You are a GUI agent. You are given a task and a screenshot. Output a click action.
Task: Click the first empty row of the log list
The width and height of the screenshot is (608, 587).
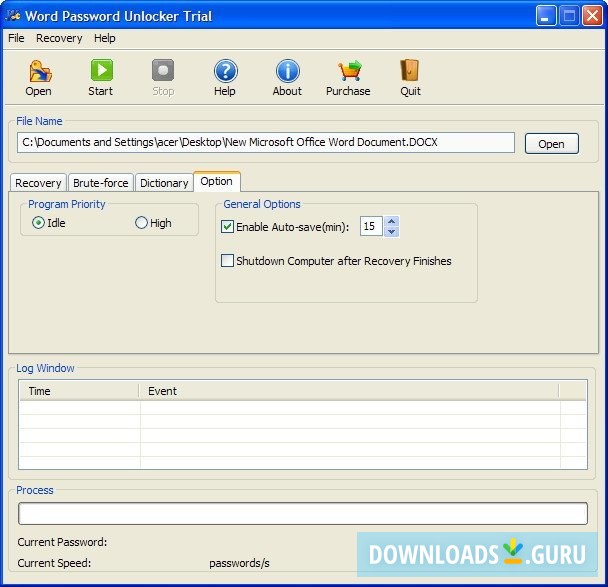(x=303, y=408)
